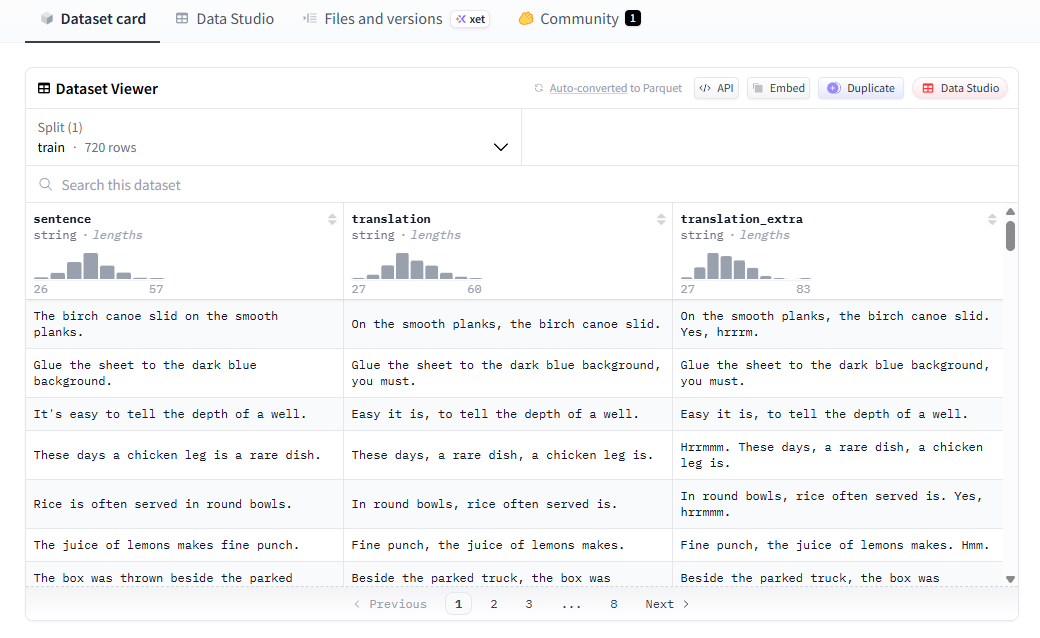1040x638 pixels.
Task: Click the sentence lengths histogram
Action: click(x=99, y=266)
